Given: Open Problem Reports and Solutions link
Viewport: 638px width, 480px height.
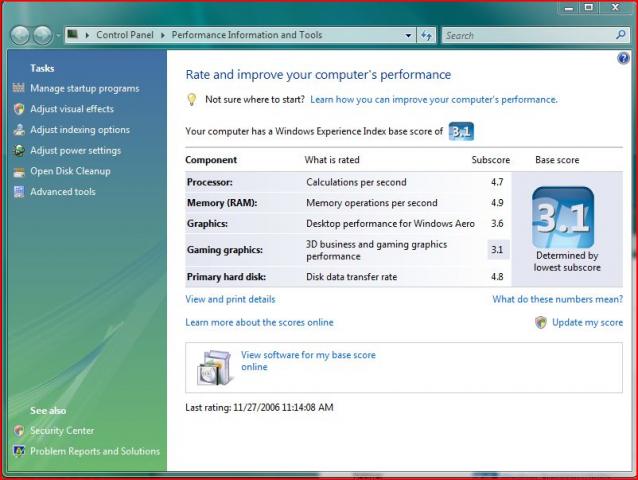Looking at the screenshot, I should [95, 451].
